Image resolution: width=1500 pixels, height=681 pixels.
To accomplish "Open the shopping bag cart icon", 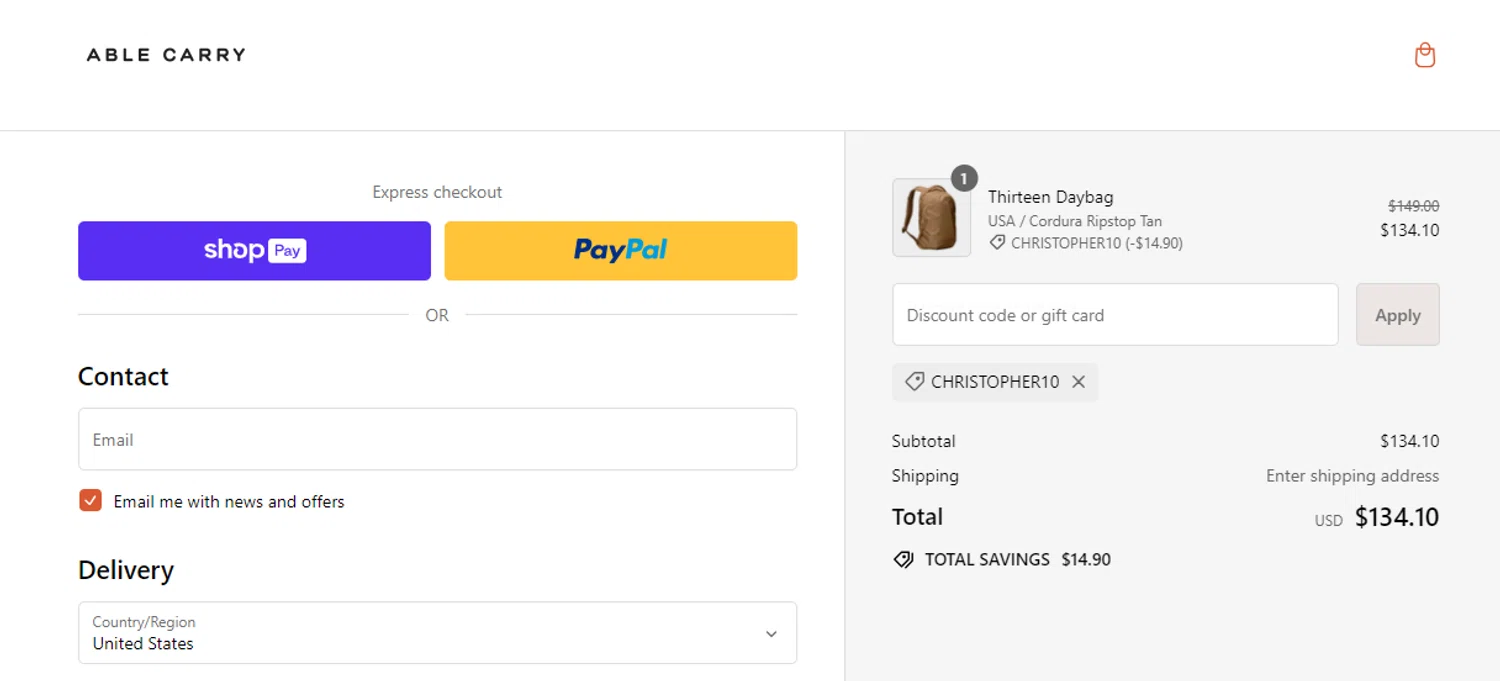I will 1425,55.
